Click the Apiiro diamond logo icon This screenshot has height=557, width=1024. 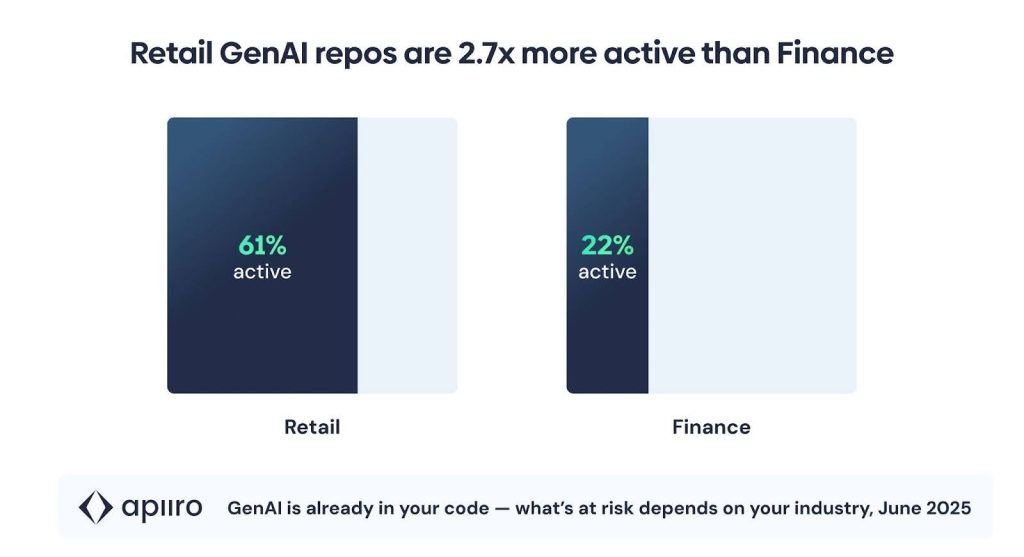(97, 508)
